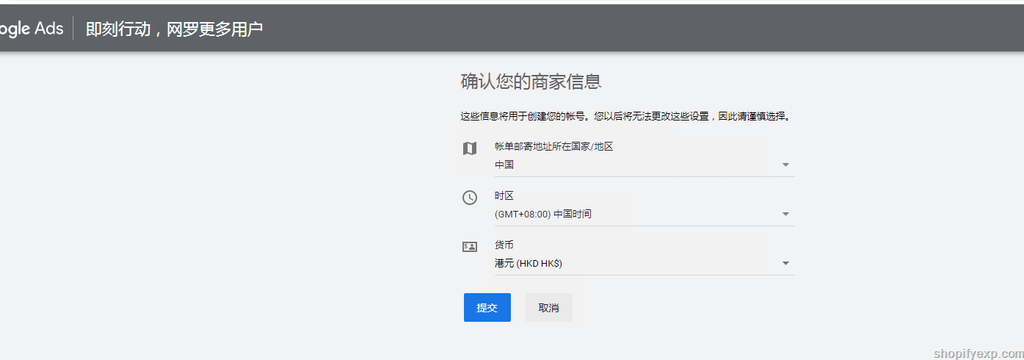
Task: Open the 港元 (HKD HK$) currency dropdown
Action: [x=644, y=263]
